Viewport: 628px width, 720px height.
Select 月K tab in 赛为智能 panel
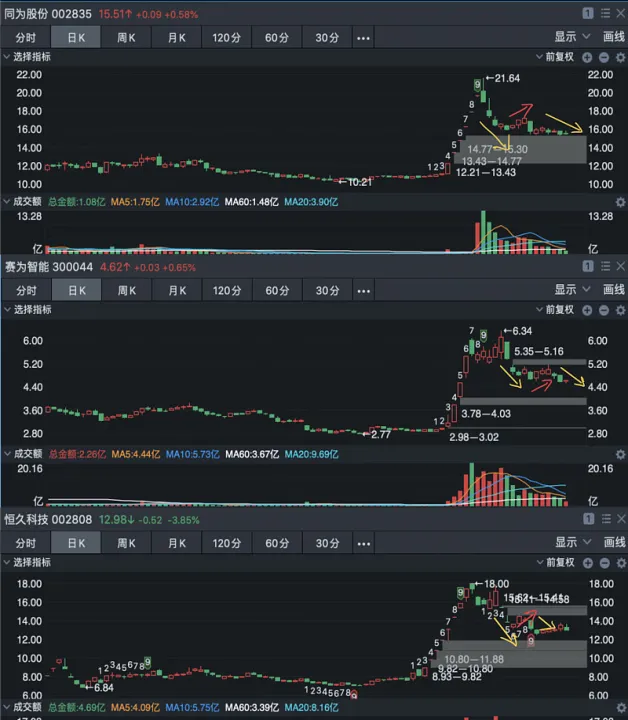click(177, 291)
